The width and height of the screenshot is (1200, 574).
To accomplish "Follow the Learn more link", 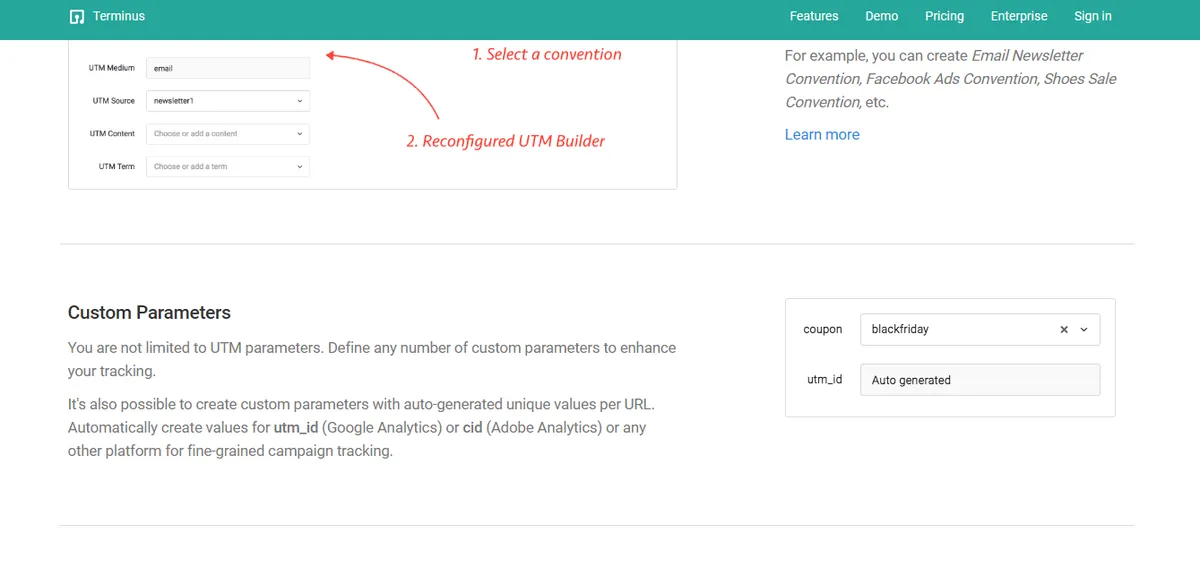I will pos(821,134).
